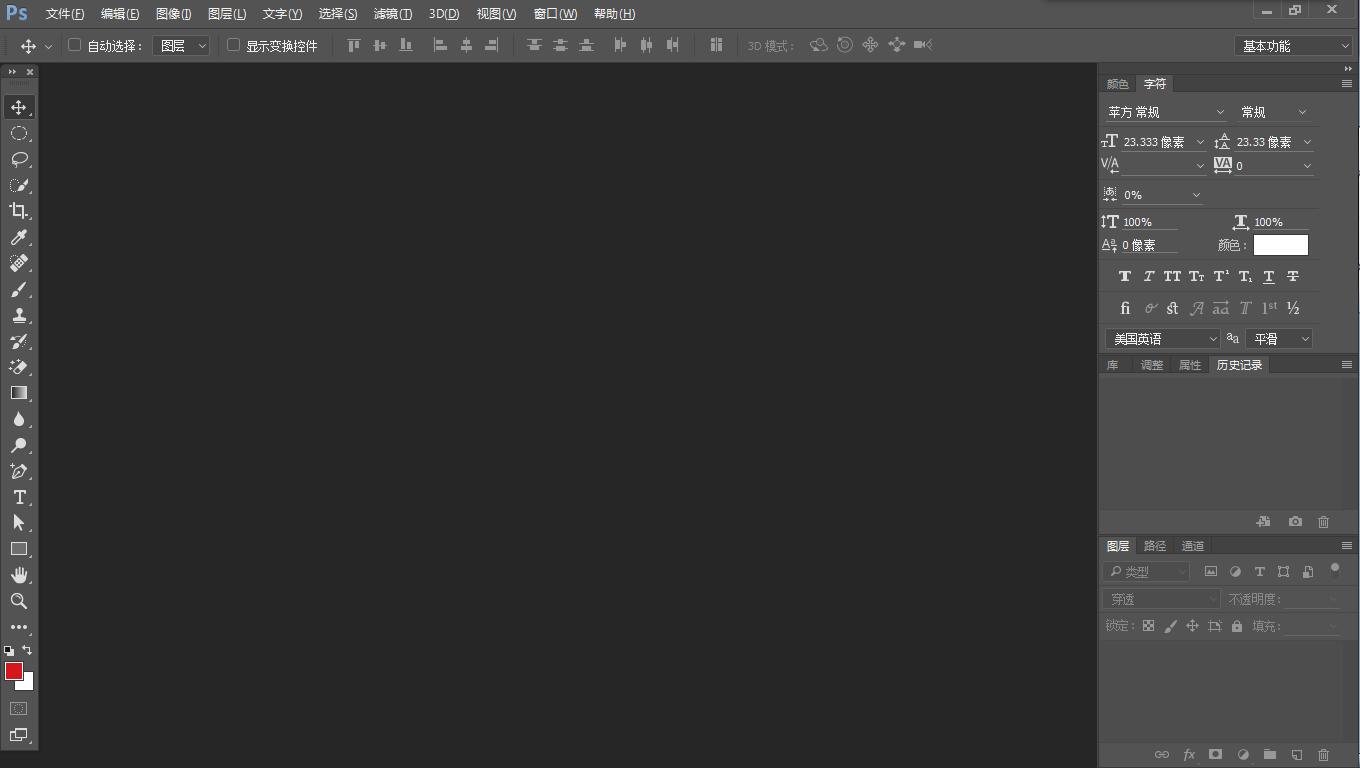
Task: Click the Layers panel trash delete icon
Action: (1324, 755)
